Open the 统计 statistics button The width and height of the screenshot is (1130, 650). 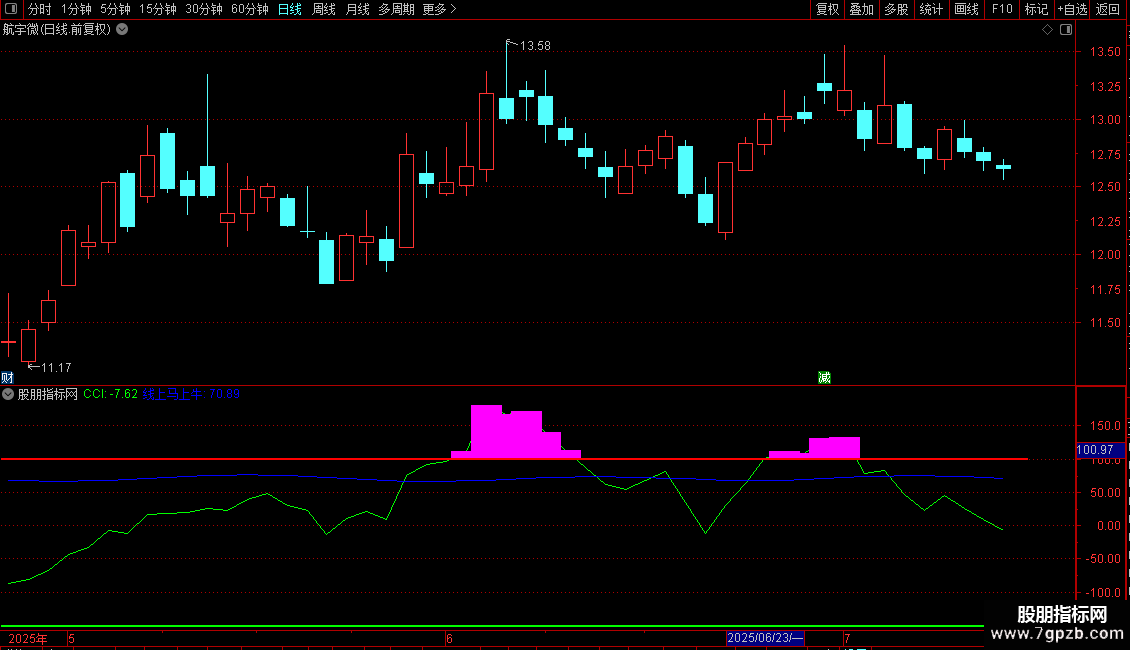(931, 9)
